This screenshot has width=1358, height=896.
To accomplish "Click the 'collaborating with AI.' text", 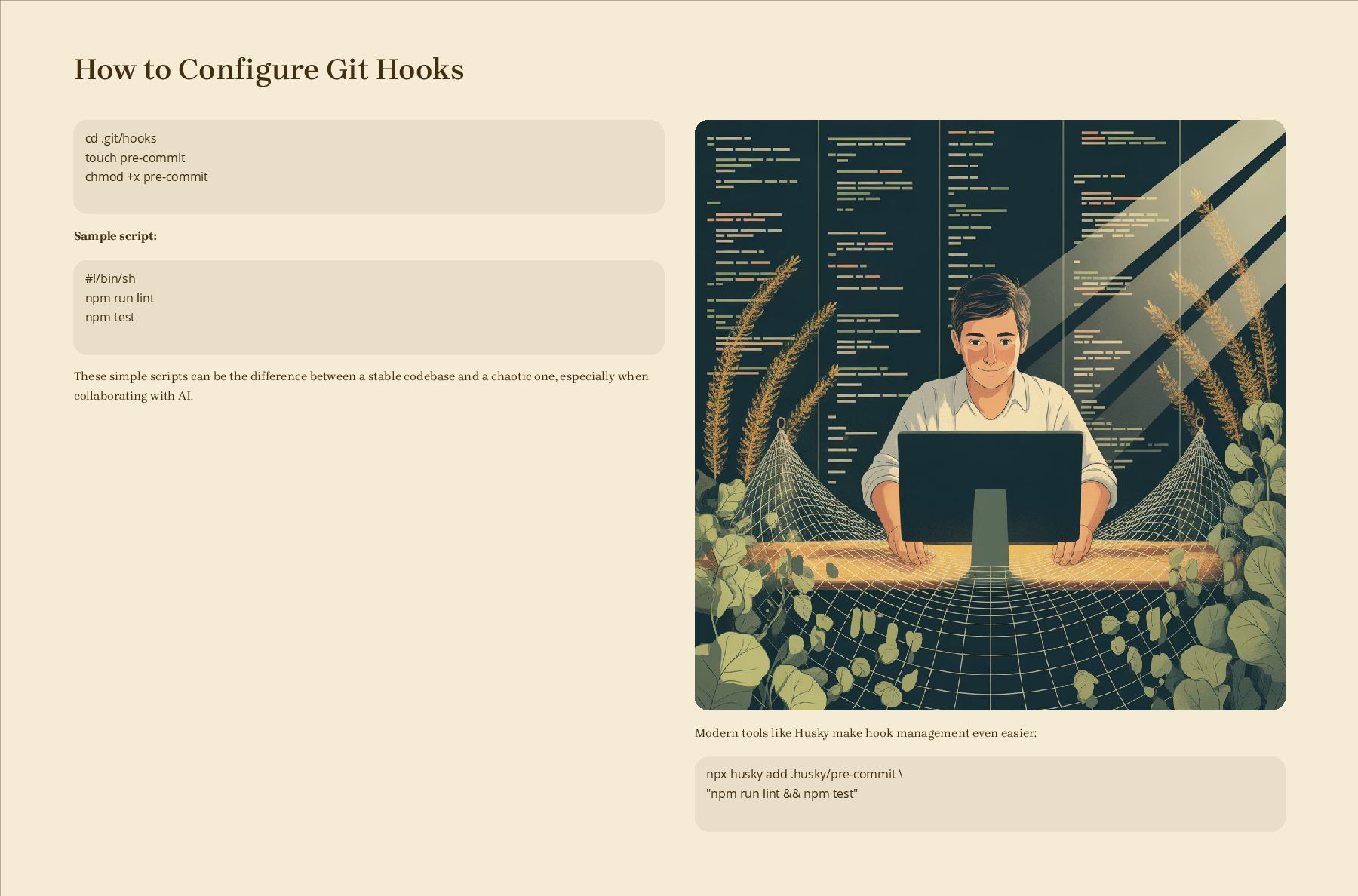I will [x=134, y=396].
